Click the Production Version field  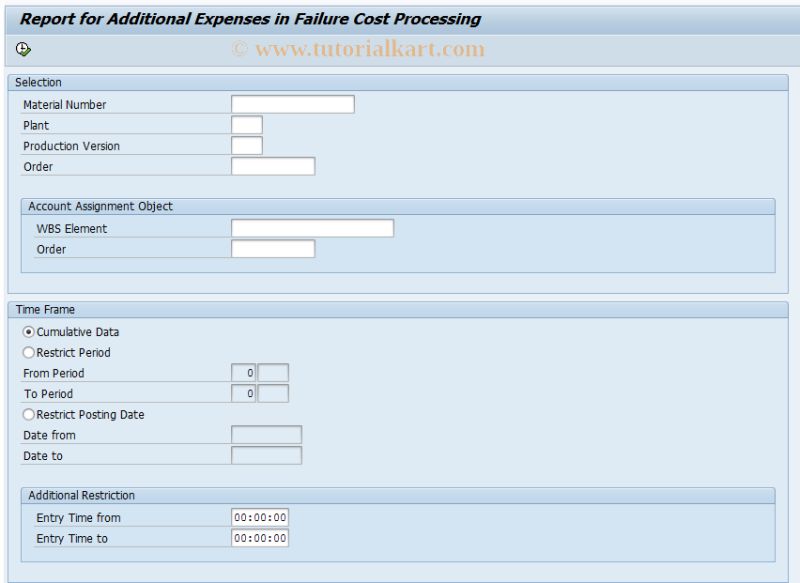pos(245,145)
